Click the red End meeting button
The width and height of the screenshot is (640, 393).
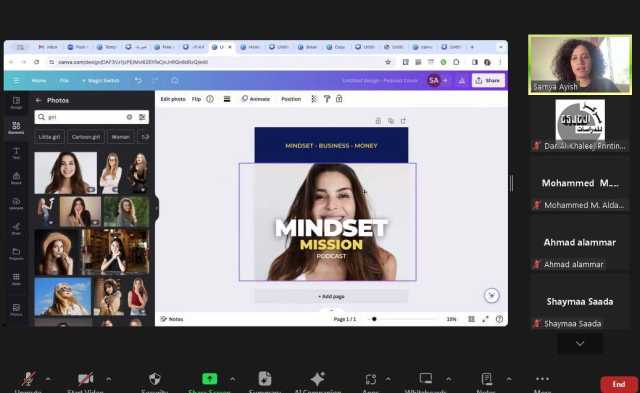[x=619, y=384]
